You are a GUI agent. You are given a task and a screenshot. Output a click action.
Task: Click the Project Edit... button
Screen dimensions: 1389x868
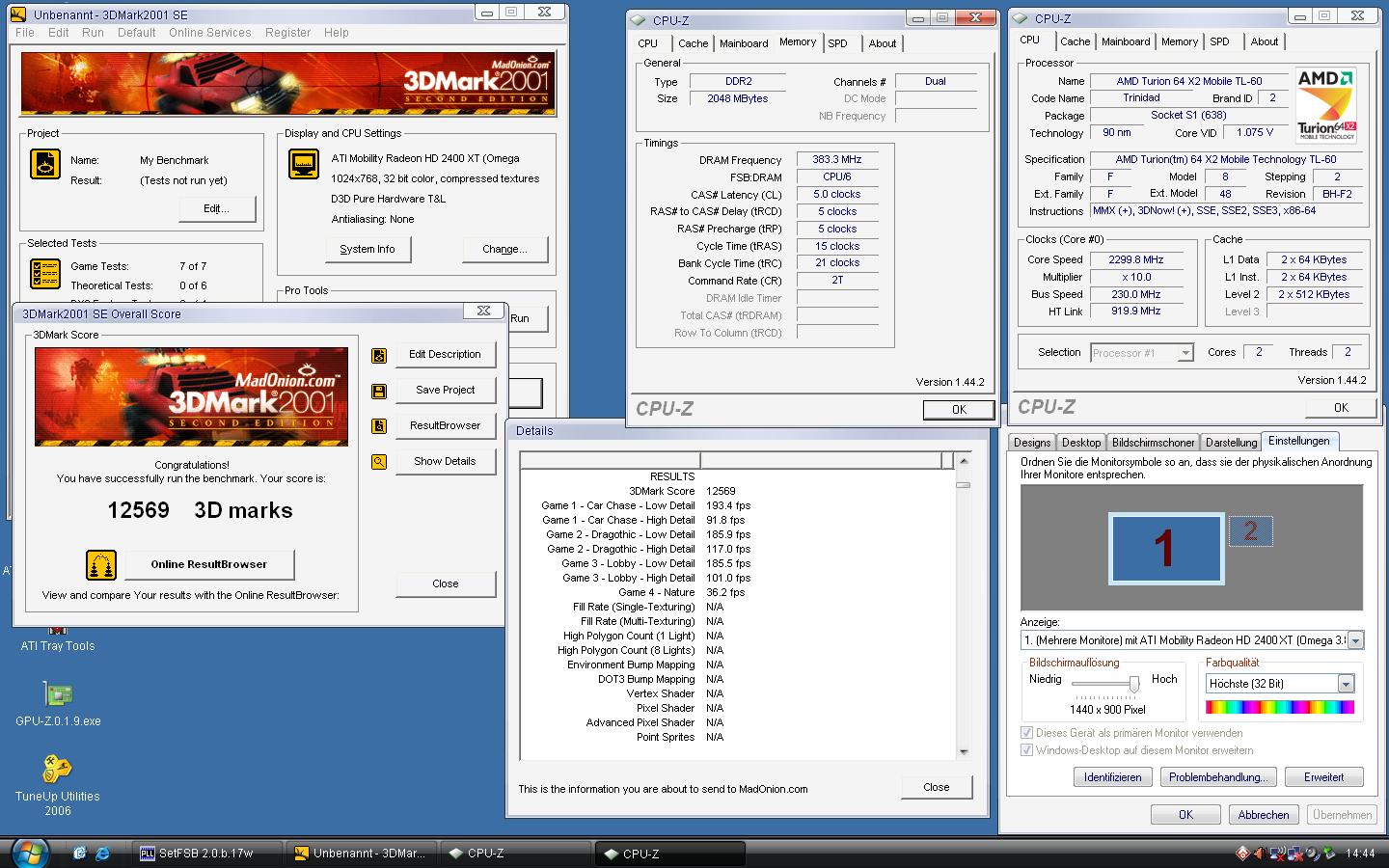pyautogui.click(x=215, y=208)
